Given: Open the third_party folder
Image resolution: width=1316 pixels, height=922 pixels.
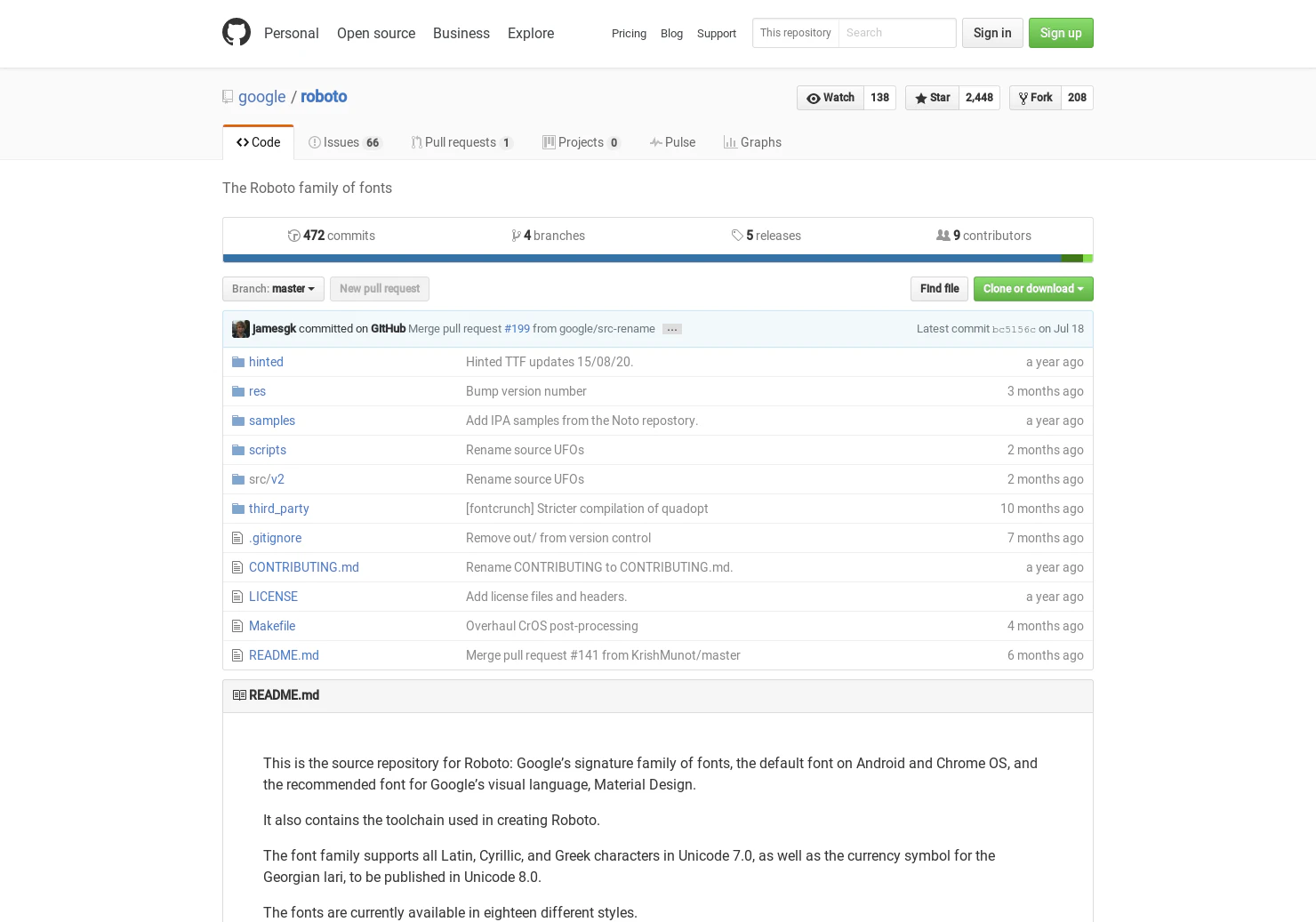Looking at the screenshot, I should point(279,509).
